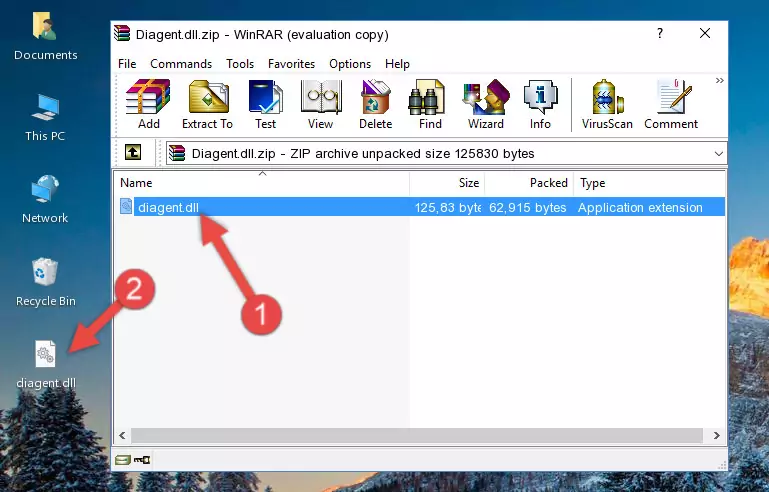769x492 pixels.
Task: Open the Help menu
Action: (397, 64)
